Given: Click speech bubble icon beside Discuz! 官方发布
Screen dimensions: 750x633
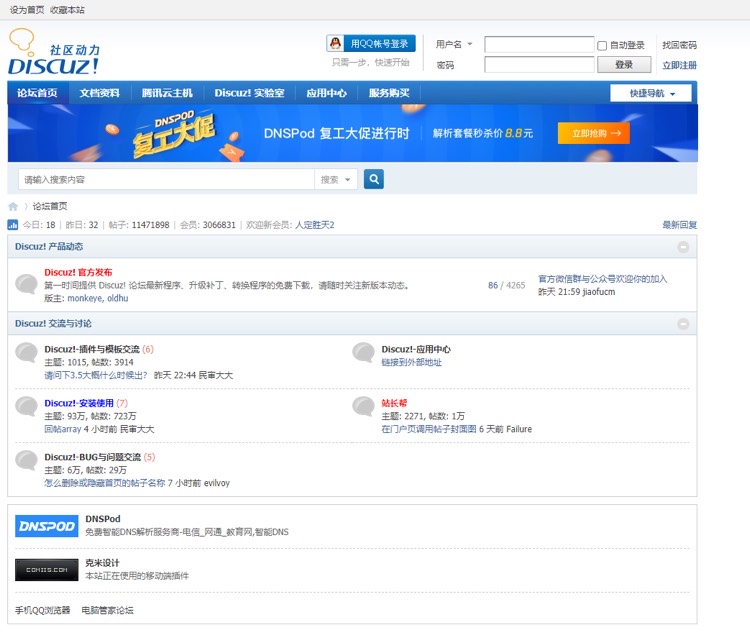Looking at the screenshot, I should pos(26,284).
